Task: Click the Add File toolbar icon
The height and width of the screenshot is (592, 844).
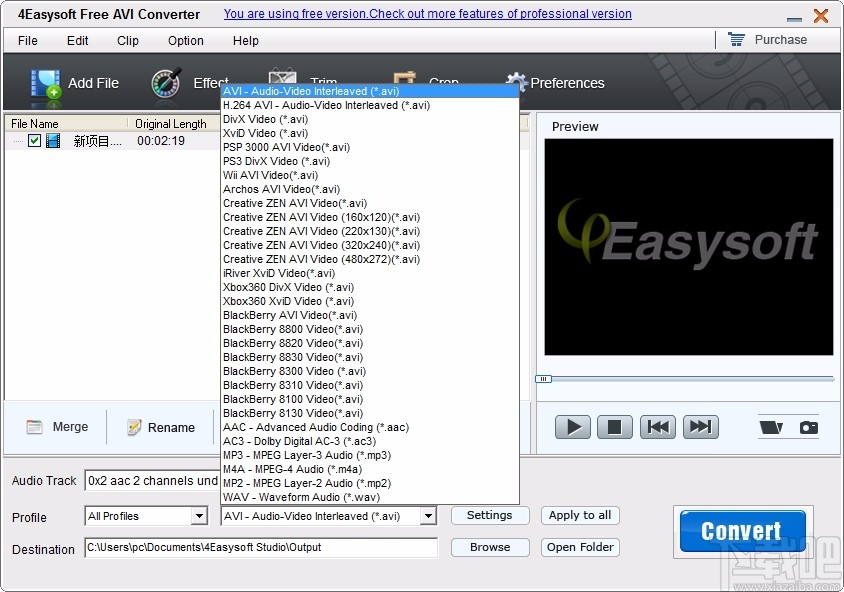Action: pyautogui.click(x=45, y=82)
